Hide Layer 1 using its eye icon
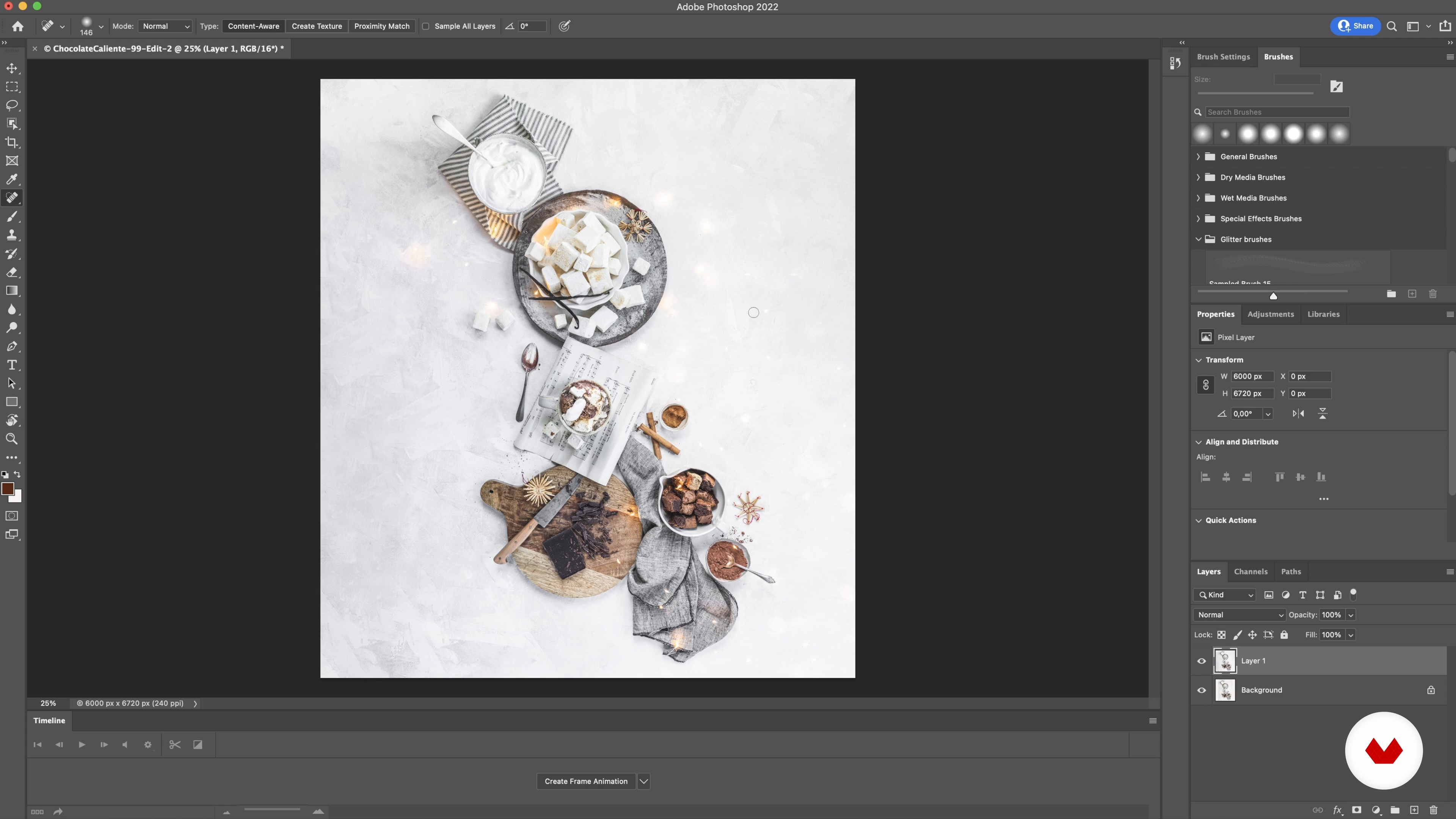This screenshot has height=819, width=1456. pos(1202,661)
